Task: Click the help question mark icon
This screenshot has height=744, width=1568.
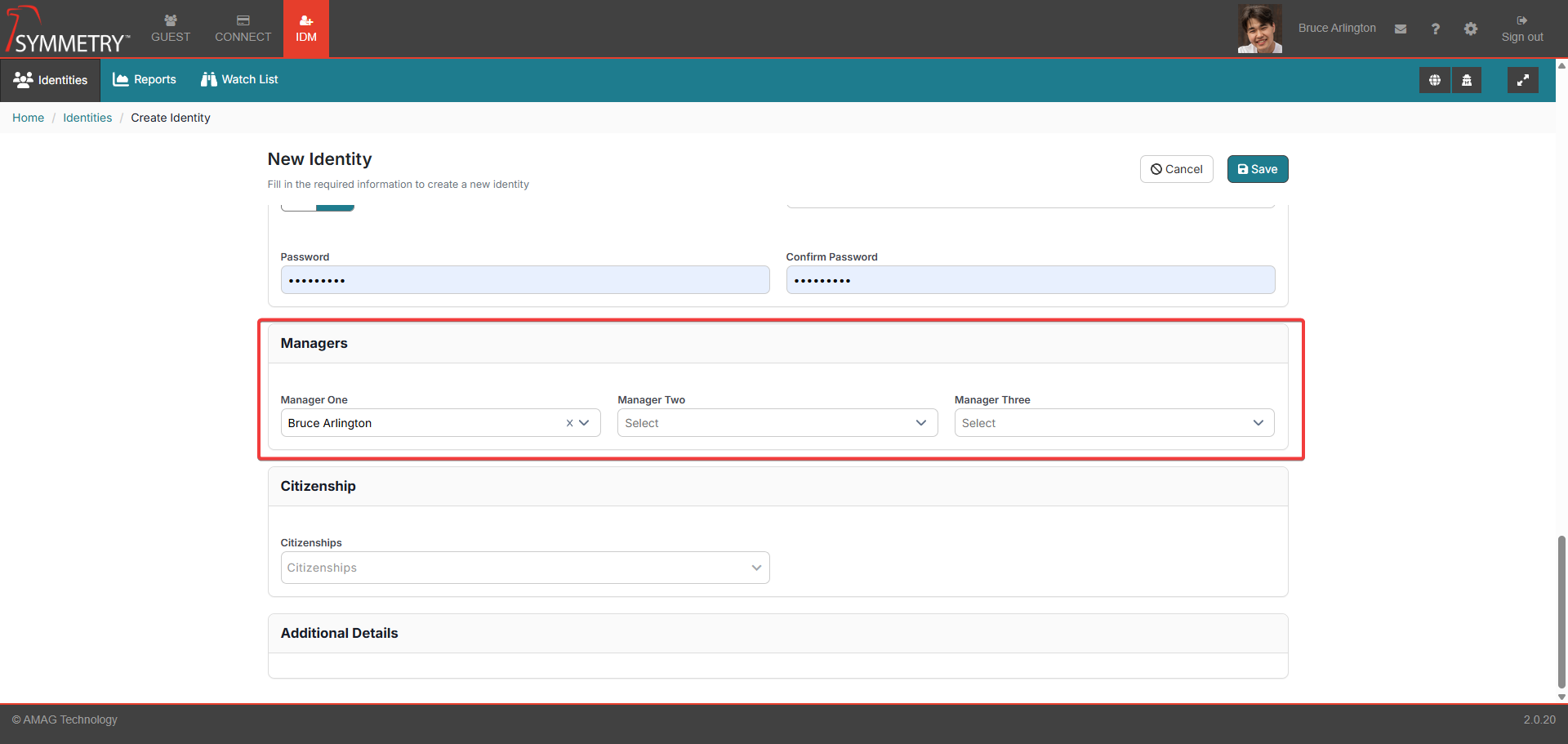Action: (1435, 29)
